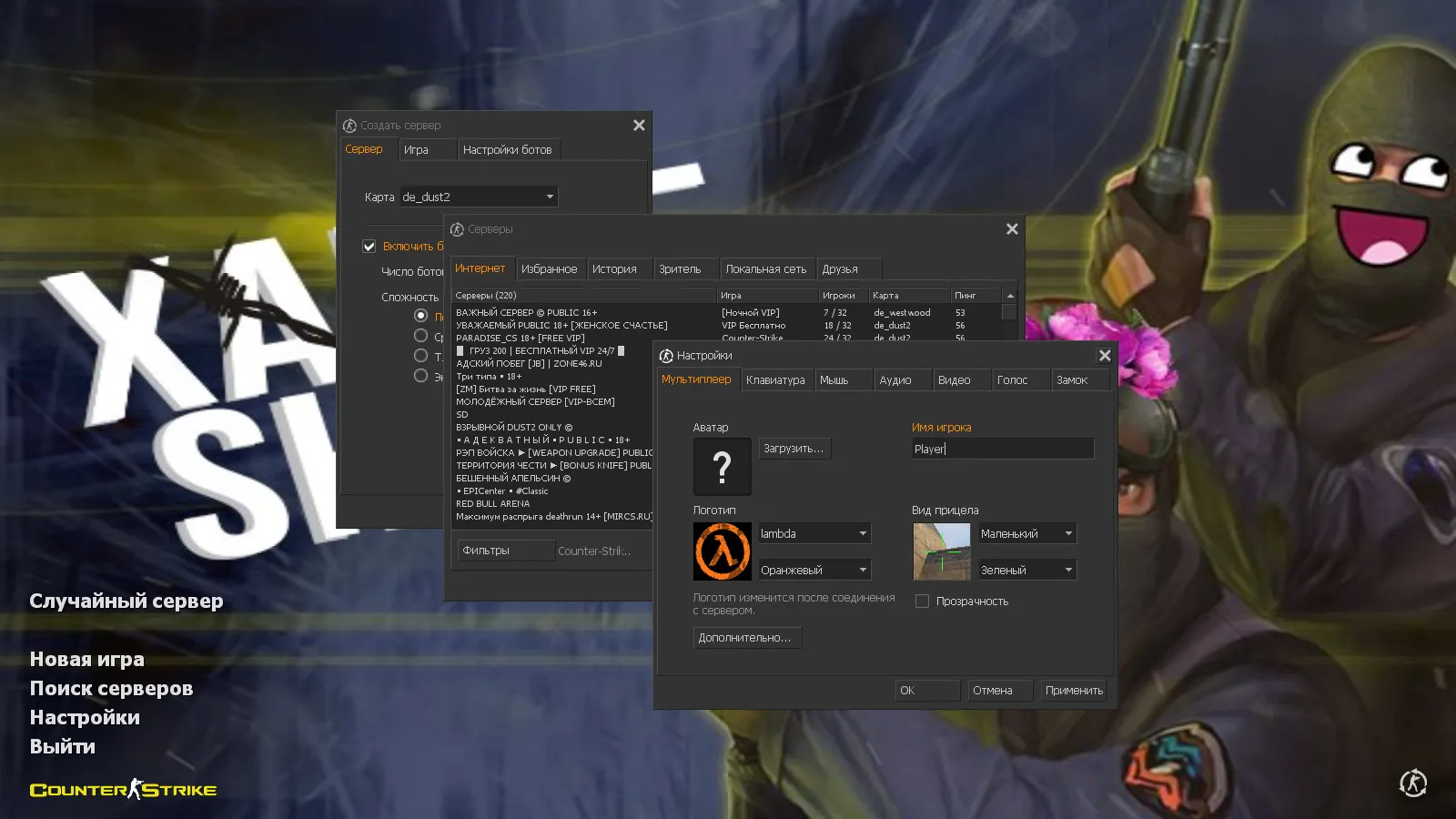Click the orange lambda logo preview
This screenshot has height=819, width=1456.
coord(722,551)
